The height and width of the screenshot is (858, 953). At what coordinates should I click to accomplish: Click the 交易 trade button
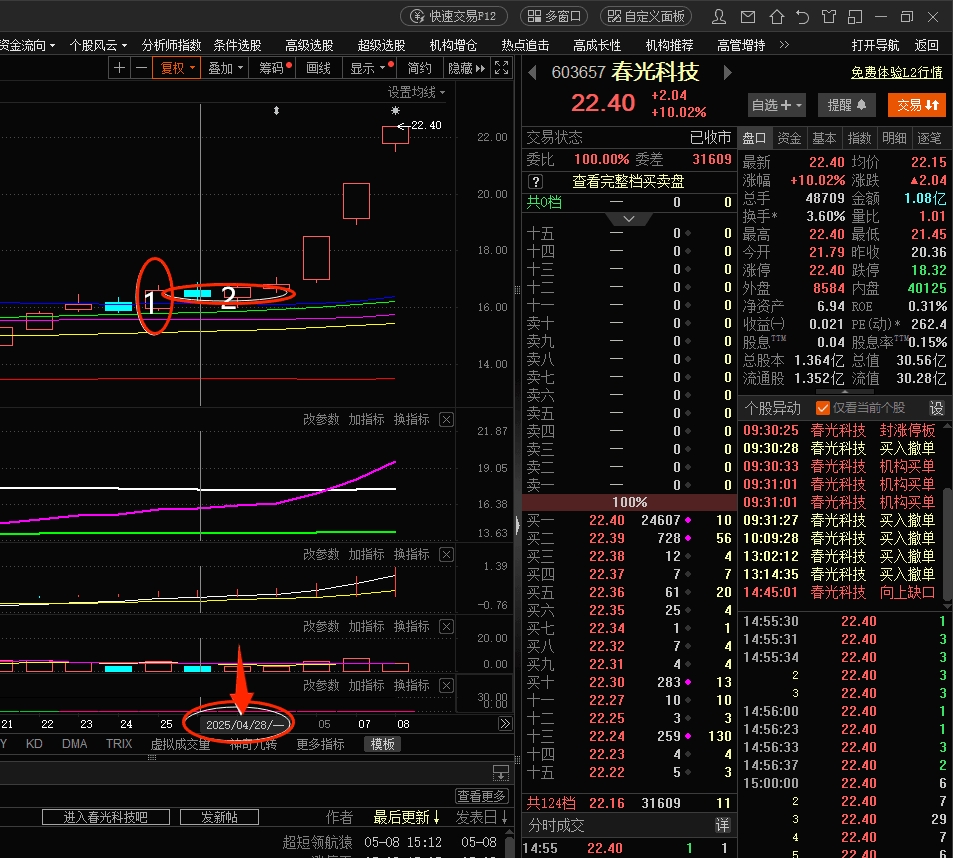click(917, 105)
